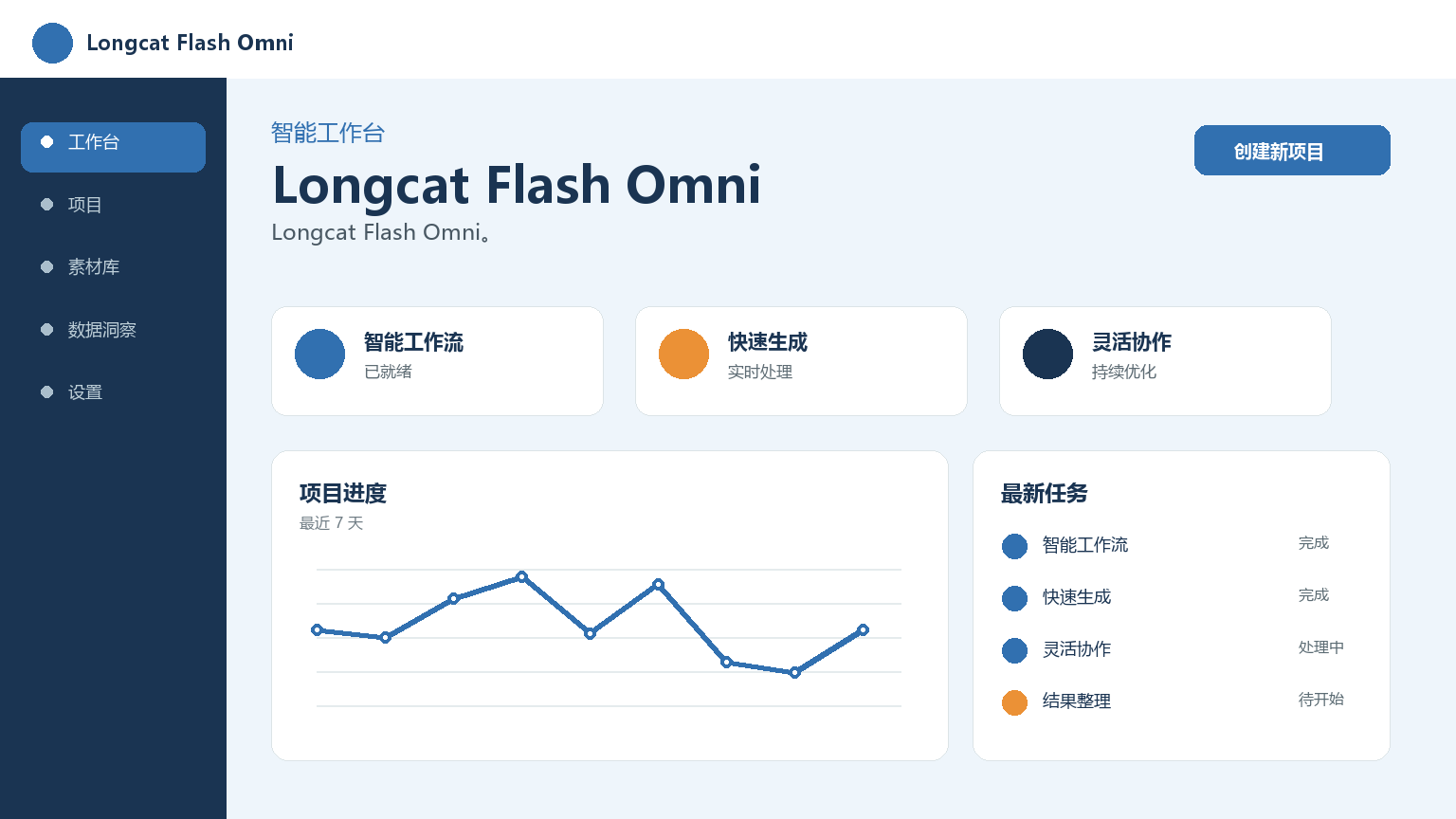Select the blue 智能工作流 card icon
The height and width of the screenshot is (819, 1456).
(x=319, y=355)
